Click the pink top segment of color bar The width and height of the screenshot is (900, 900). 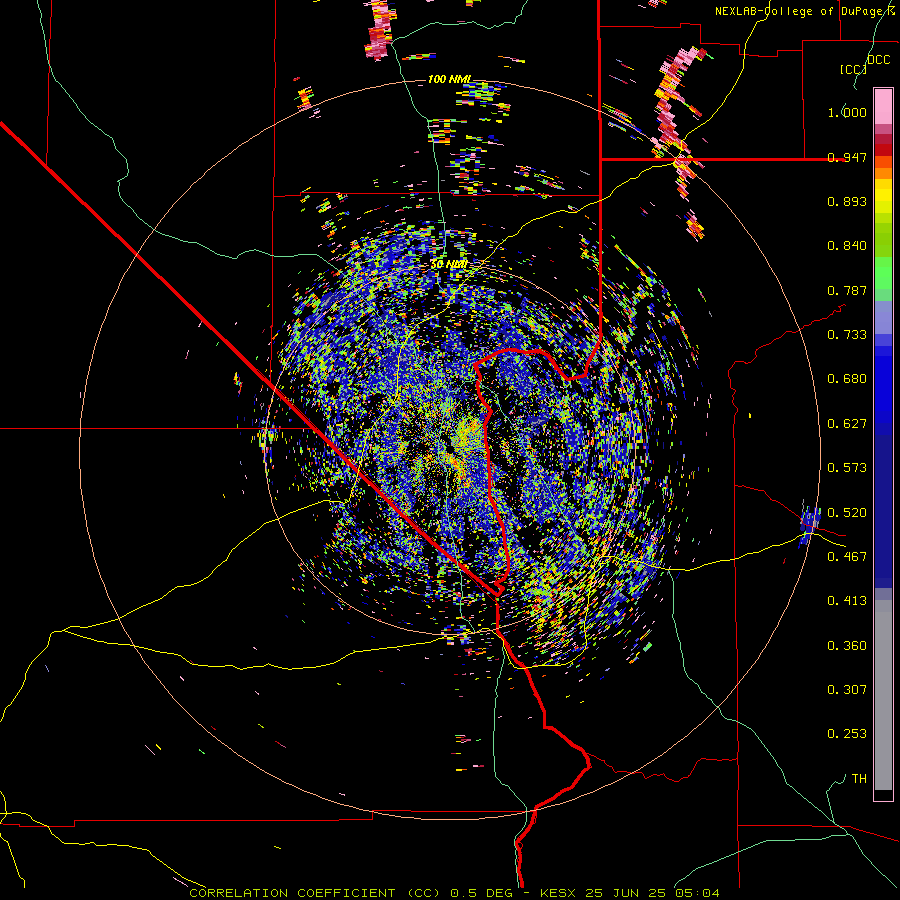pyautogui.click(x=883, y=106)
